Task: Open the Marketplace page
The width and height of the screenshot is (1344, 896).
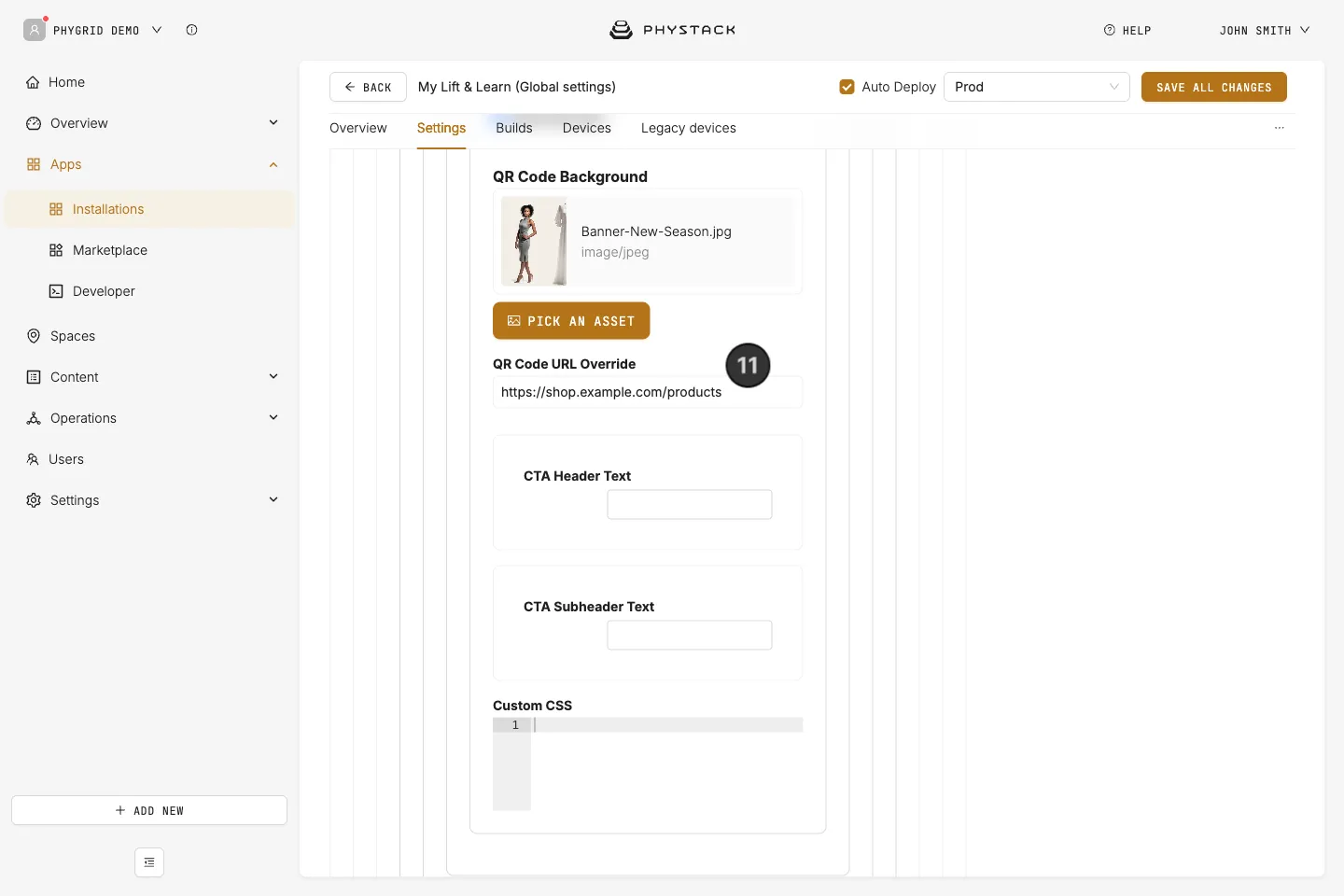Action: [x=110, y=250]
